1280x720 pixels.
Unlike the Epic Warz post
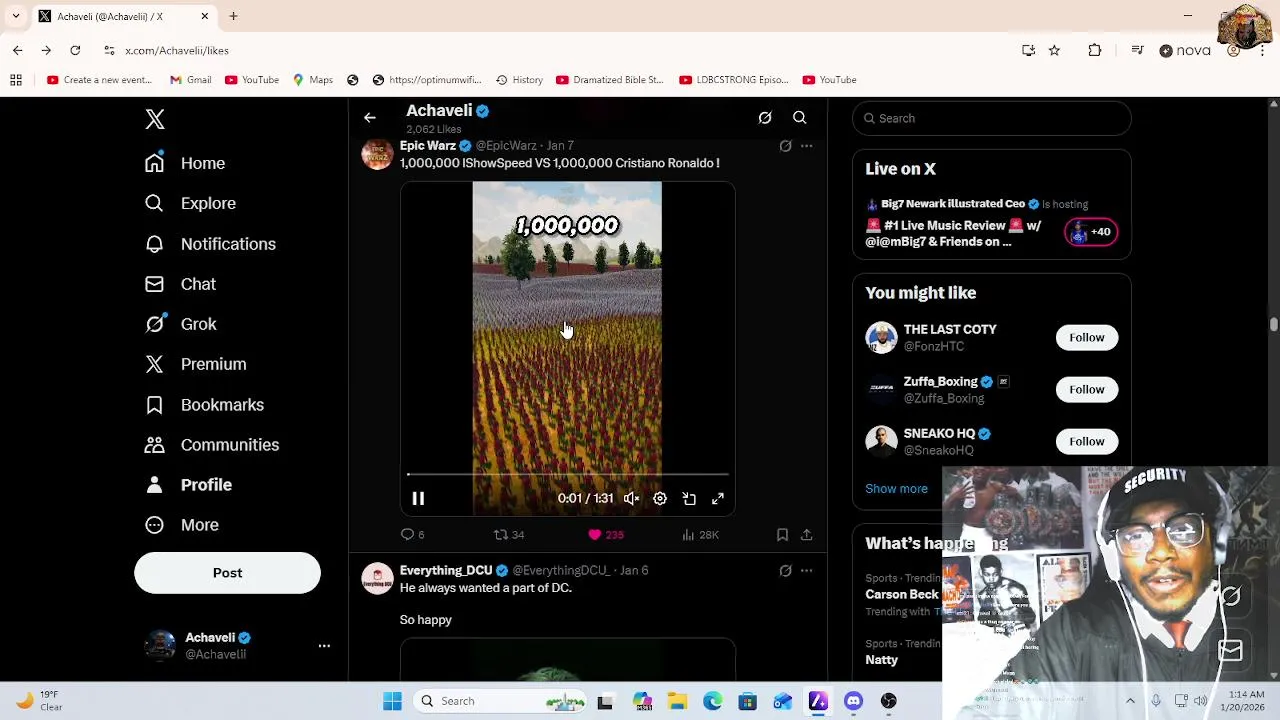point(605,535)
